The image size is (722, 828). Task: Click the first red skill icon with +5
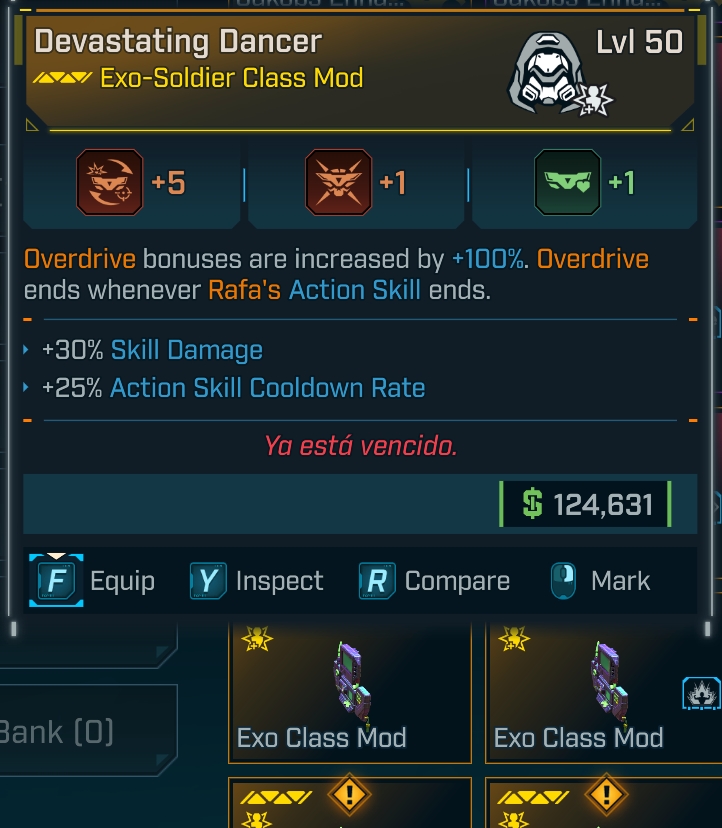110,183
